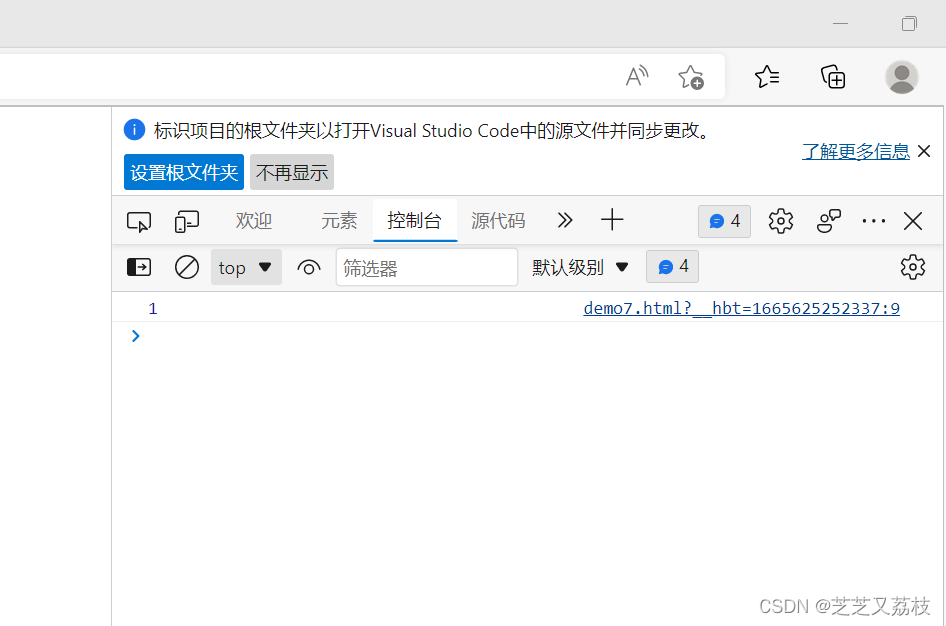Click the 设置根文件夹 button
The height and width of the screenshot is (626, 946).
pyautogui.click(x=184, y=172)
